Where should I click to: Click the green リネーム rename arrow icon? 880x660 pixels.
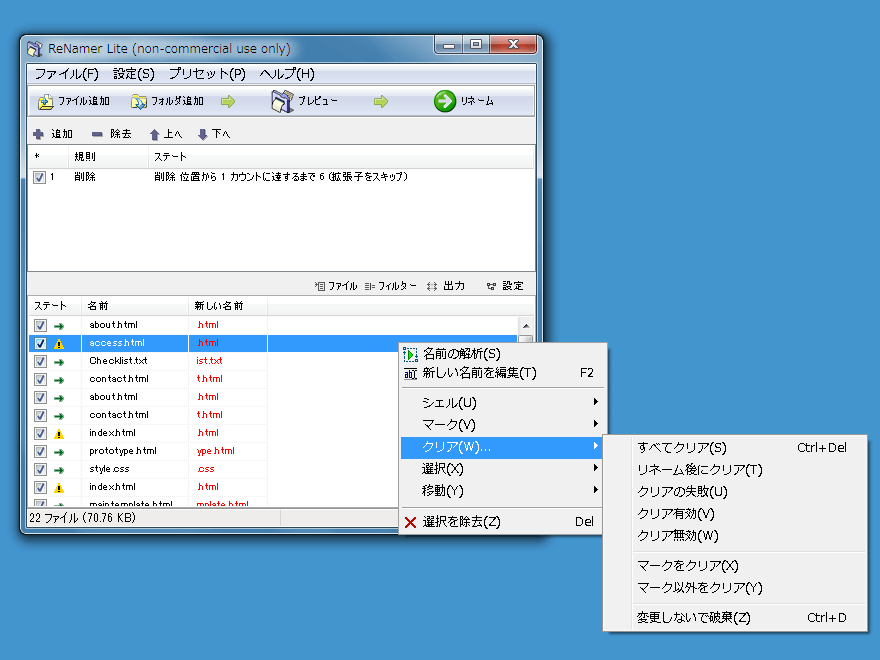(x=444, y=101)
